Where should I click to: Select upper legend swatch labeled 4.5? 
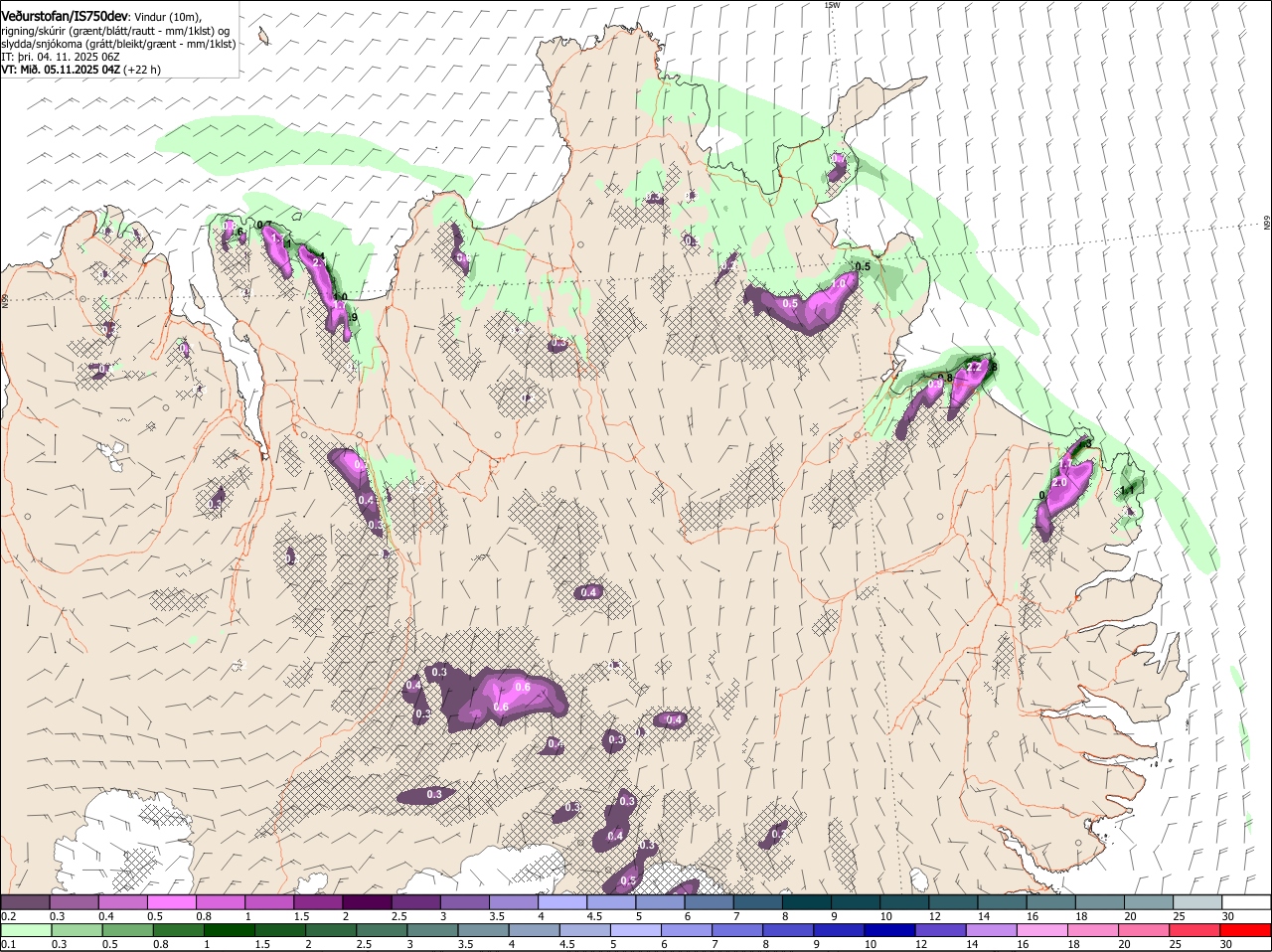tap(611, 901)
